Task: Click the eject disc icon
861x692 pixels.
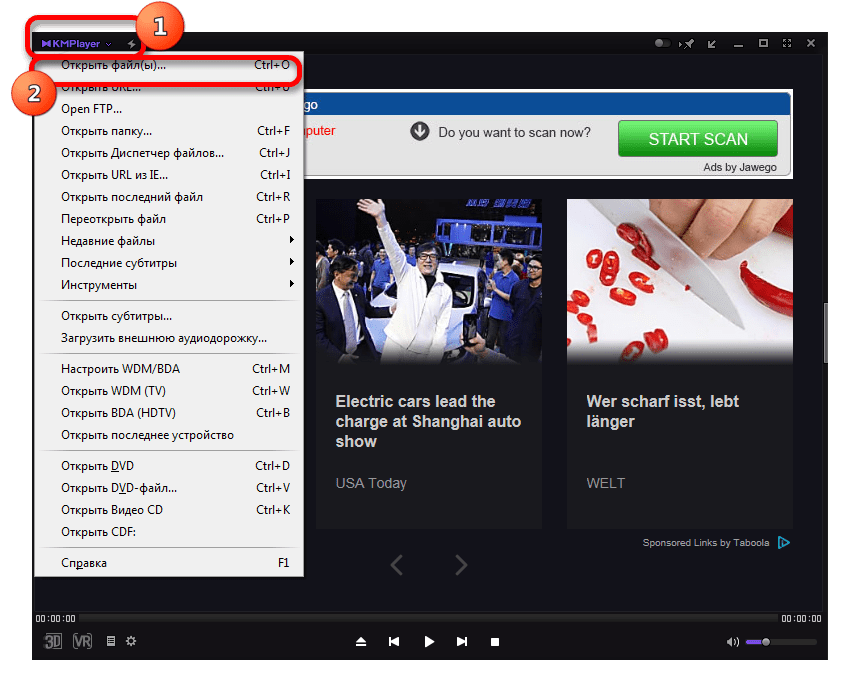Action: point(361,641)
